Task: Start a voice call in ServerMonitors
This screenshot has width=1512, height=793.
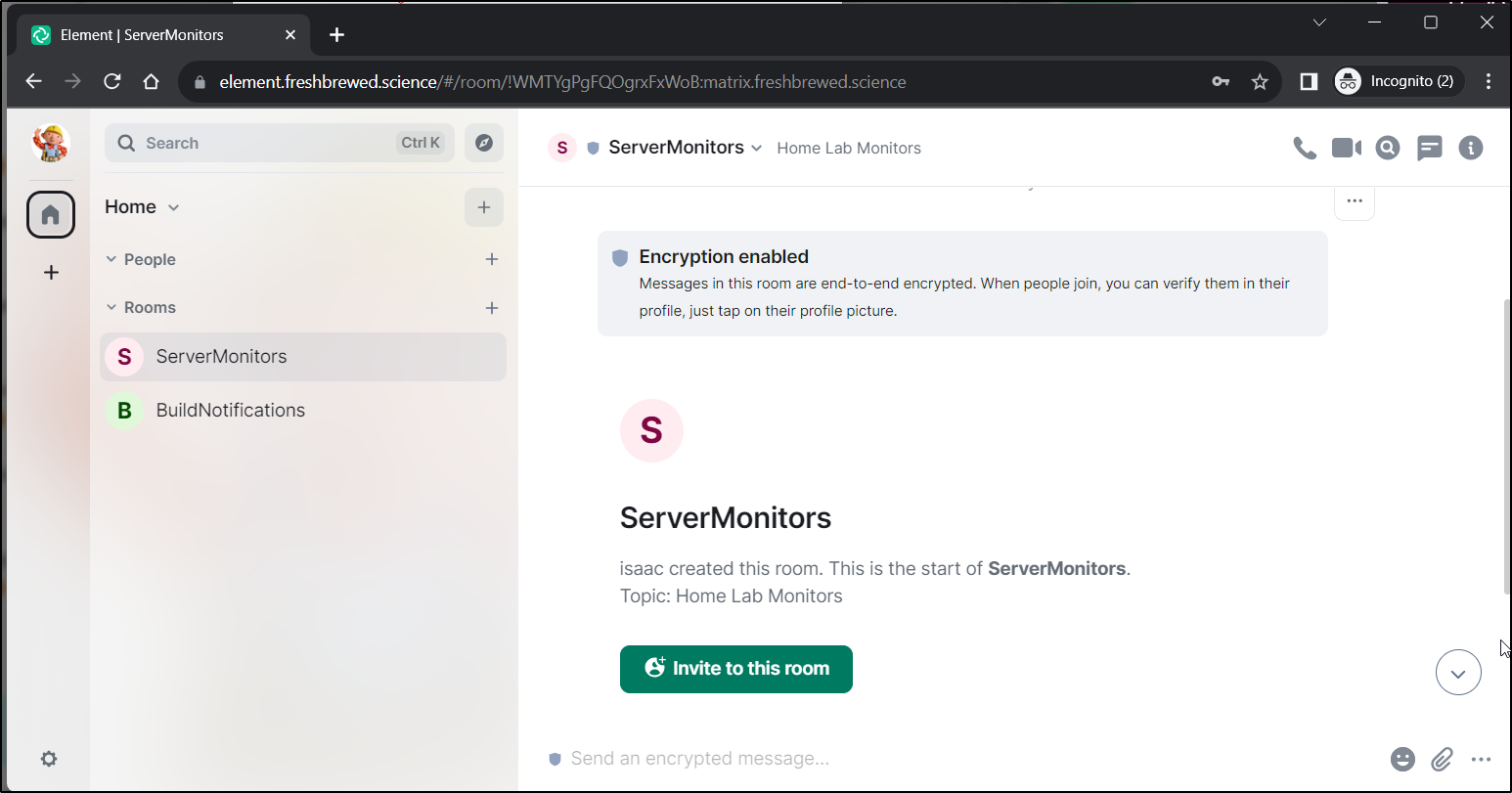Action: click(x=1305, y=148)
